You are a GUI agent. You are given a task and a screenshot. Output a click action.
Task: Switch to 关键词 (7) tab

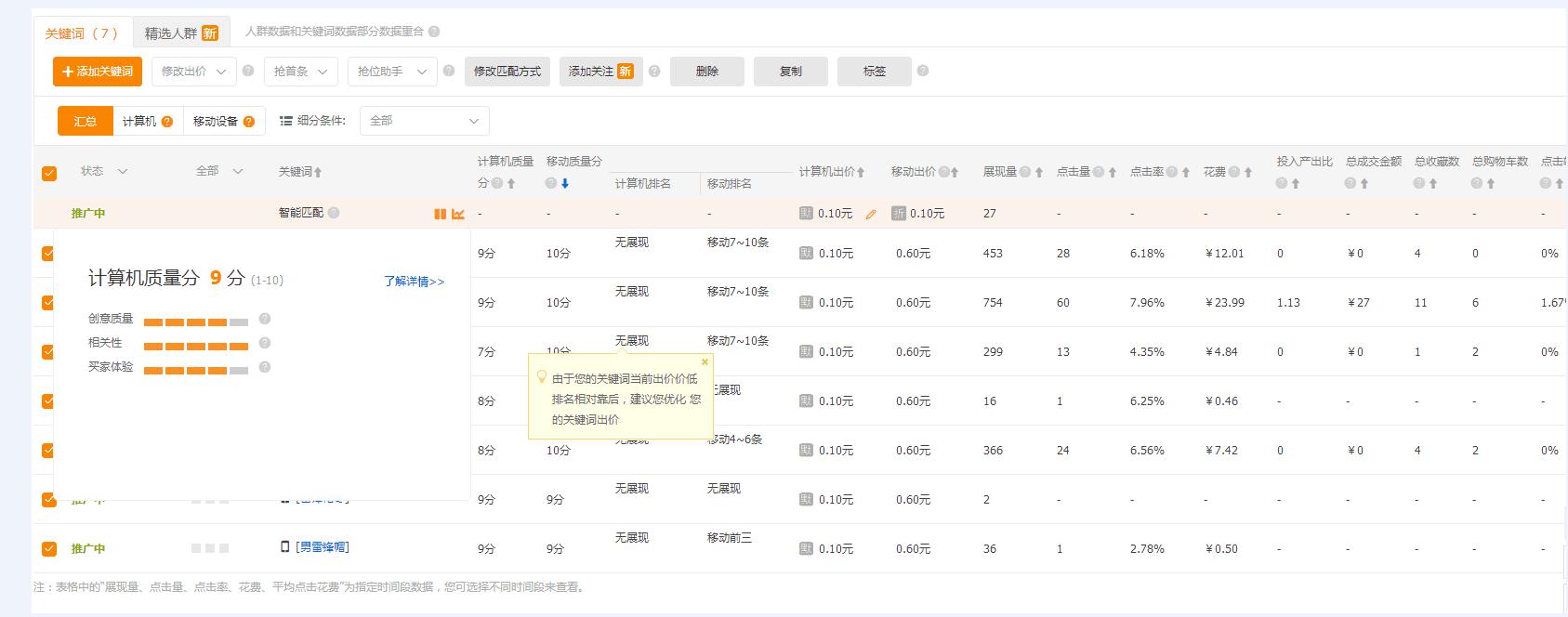coord(83,33)
